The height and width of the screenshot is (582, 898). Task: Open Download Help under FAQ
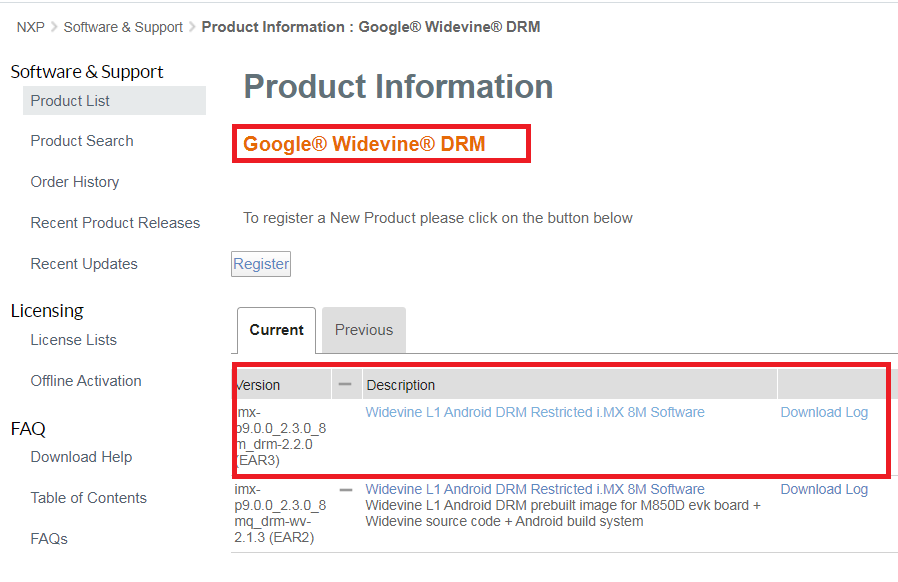(81, 457)
